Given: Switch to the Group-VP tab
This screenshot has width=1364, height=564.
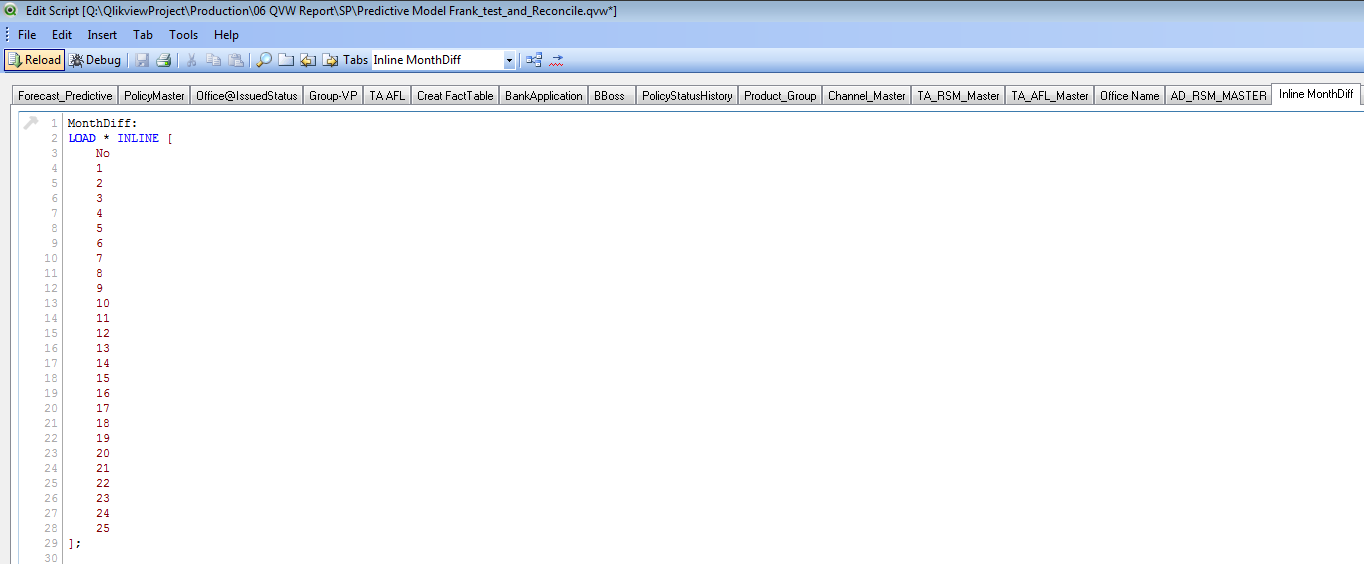Looking at the screenshot, I should coord(333,96).
